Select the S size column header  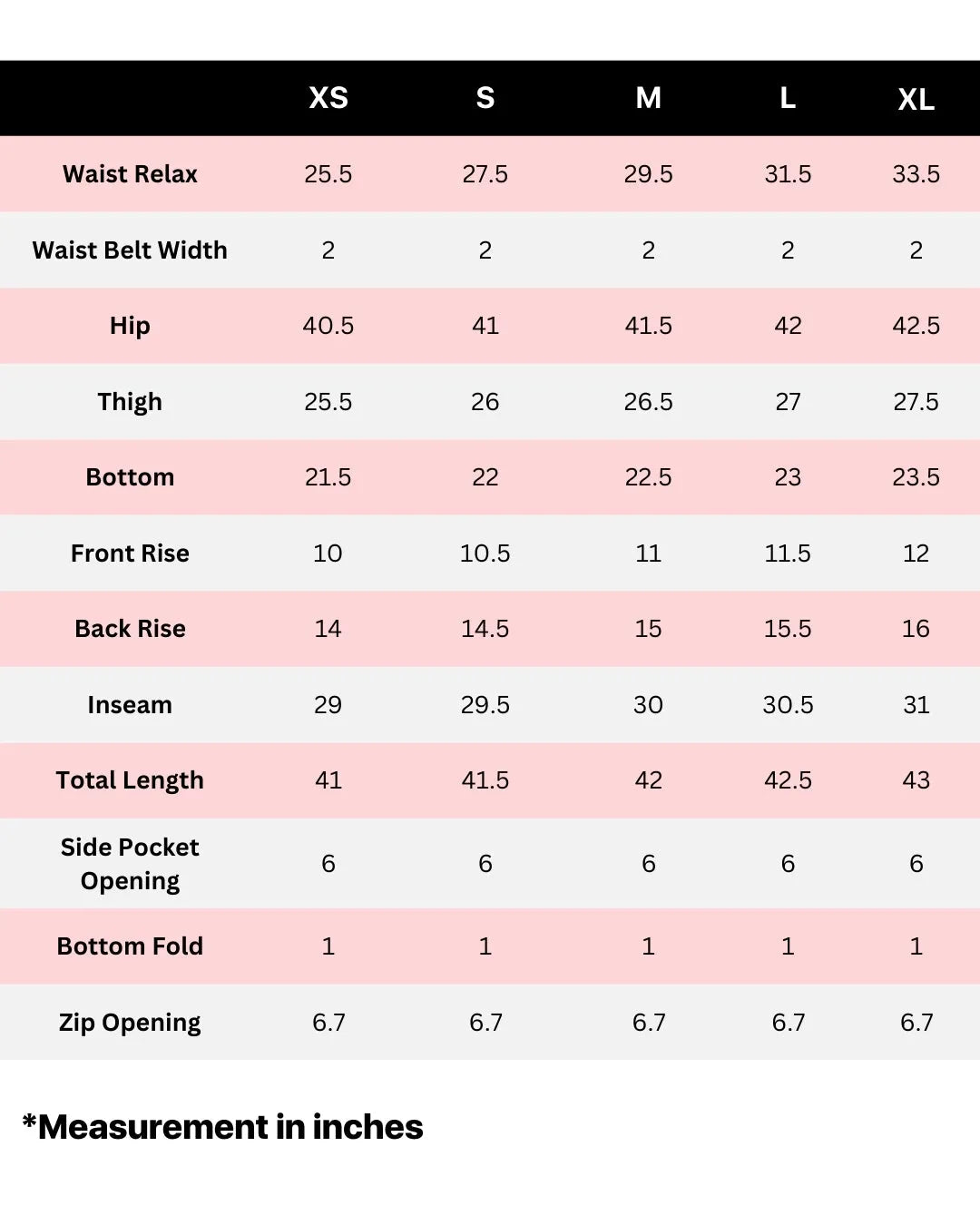[485, 98]
